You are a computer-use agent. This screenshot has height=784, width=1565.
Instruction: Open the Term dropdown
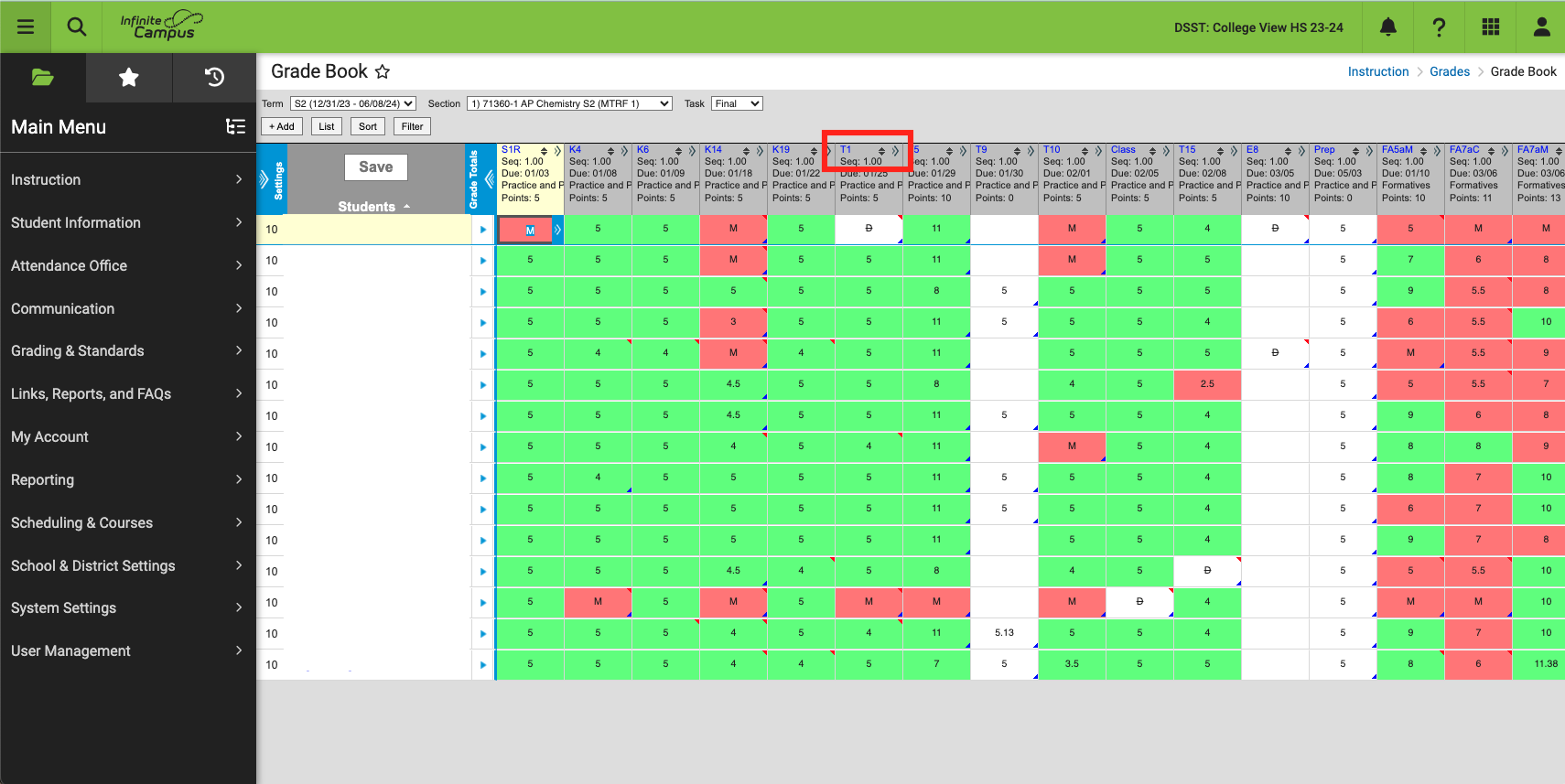click(x=353, y=103)
